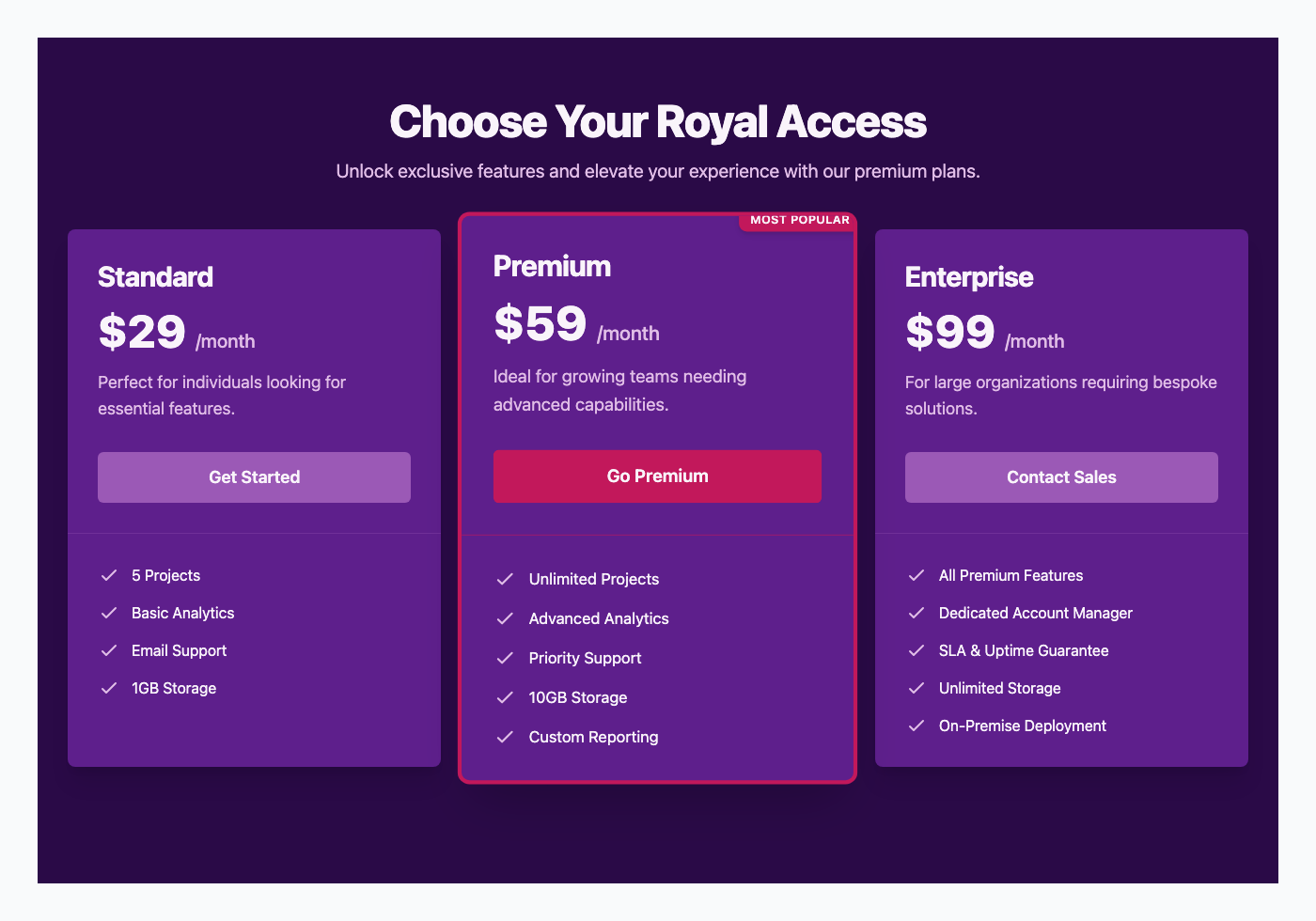Image resolution: width=1316 pixels, height=921 pixels.
Task: Click the checkmark beside On-Premise Deployment
Action: 916,726
